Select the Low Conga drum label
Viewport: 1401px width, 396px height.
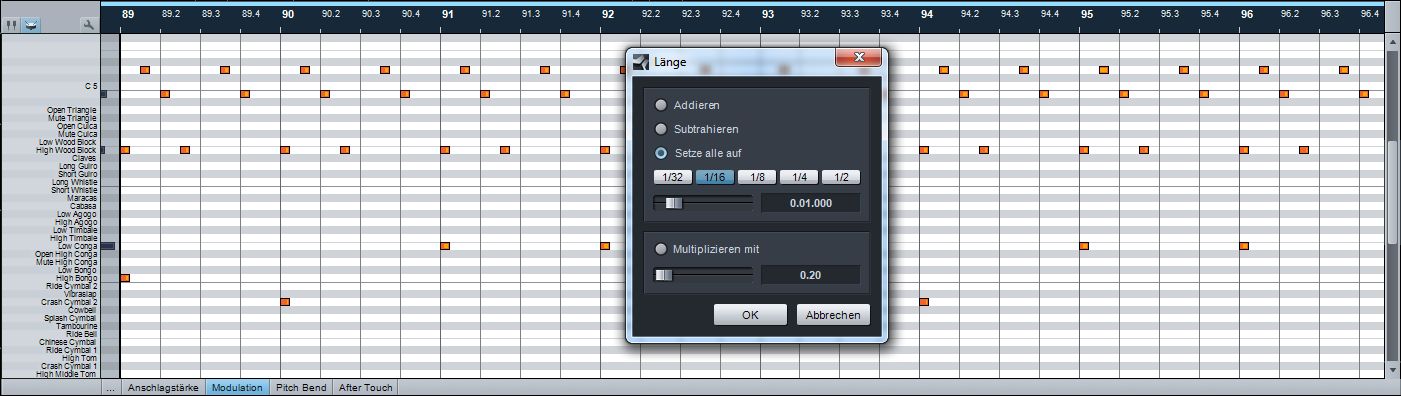tap(77, 246)
